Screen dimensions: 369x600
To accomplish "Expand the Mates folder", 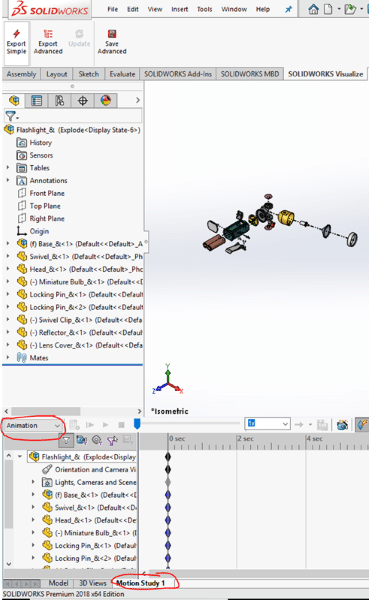I will pyautogui.click(x=8, y=357).
